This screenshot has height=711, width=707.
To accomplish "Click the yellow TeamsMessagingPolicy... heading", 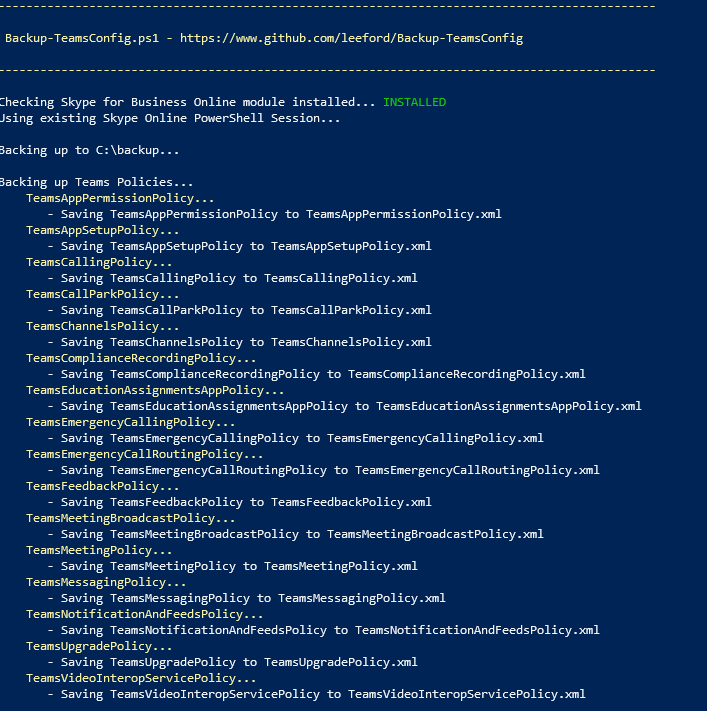I will tap(106, 582).
